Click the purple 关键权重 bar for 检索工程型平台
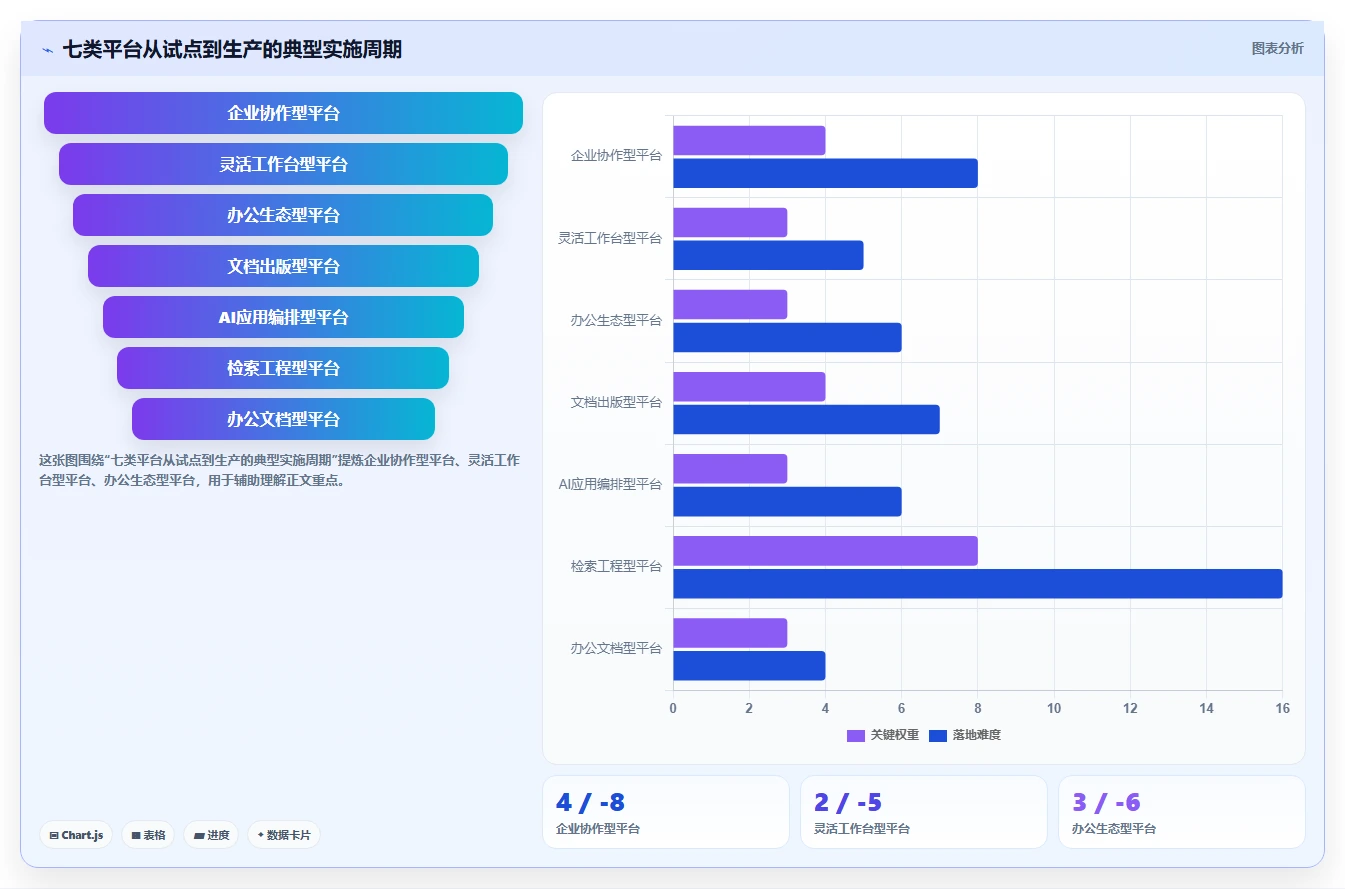 coord(825,551)
